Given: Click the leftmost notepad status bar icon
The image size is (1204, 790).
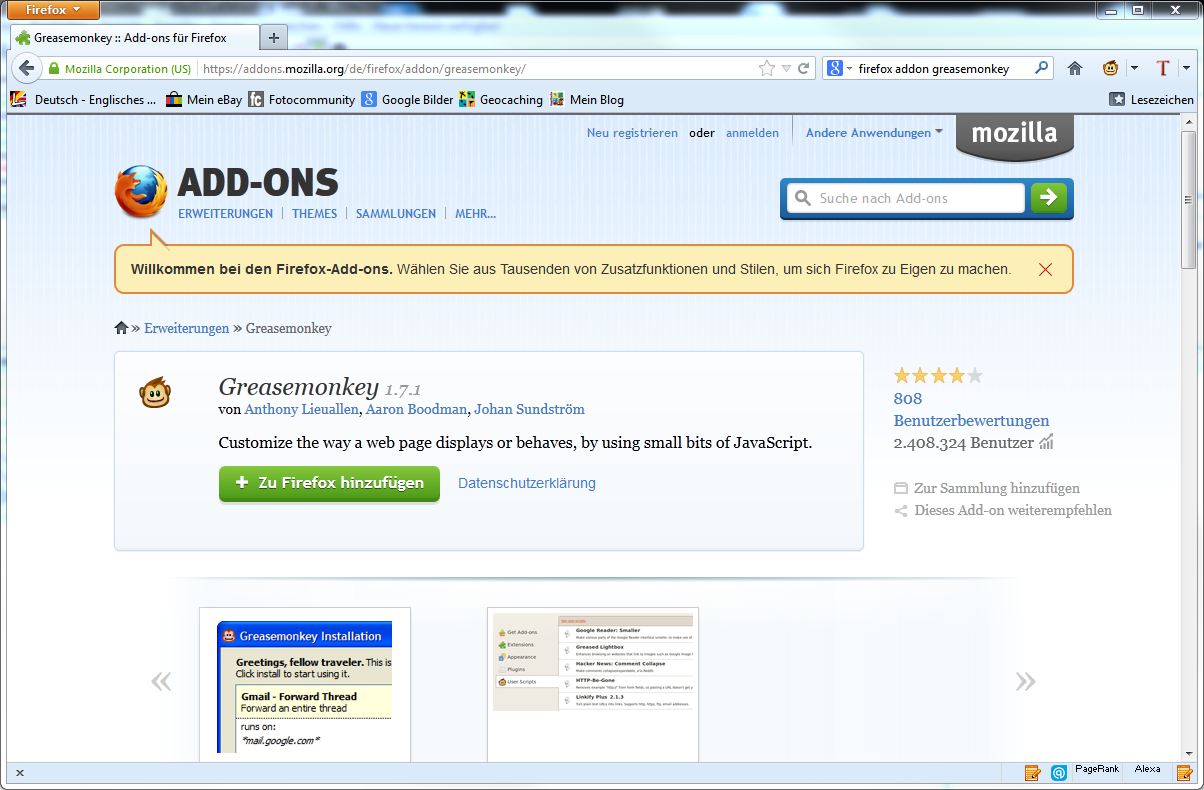Looking at the screenshot, I should [1033, 772].
